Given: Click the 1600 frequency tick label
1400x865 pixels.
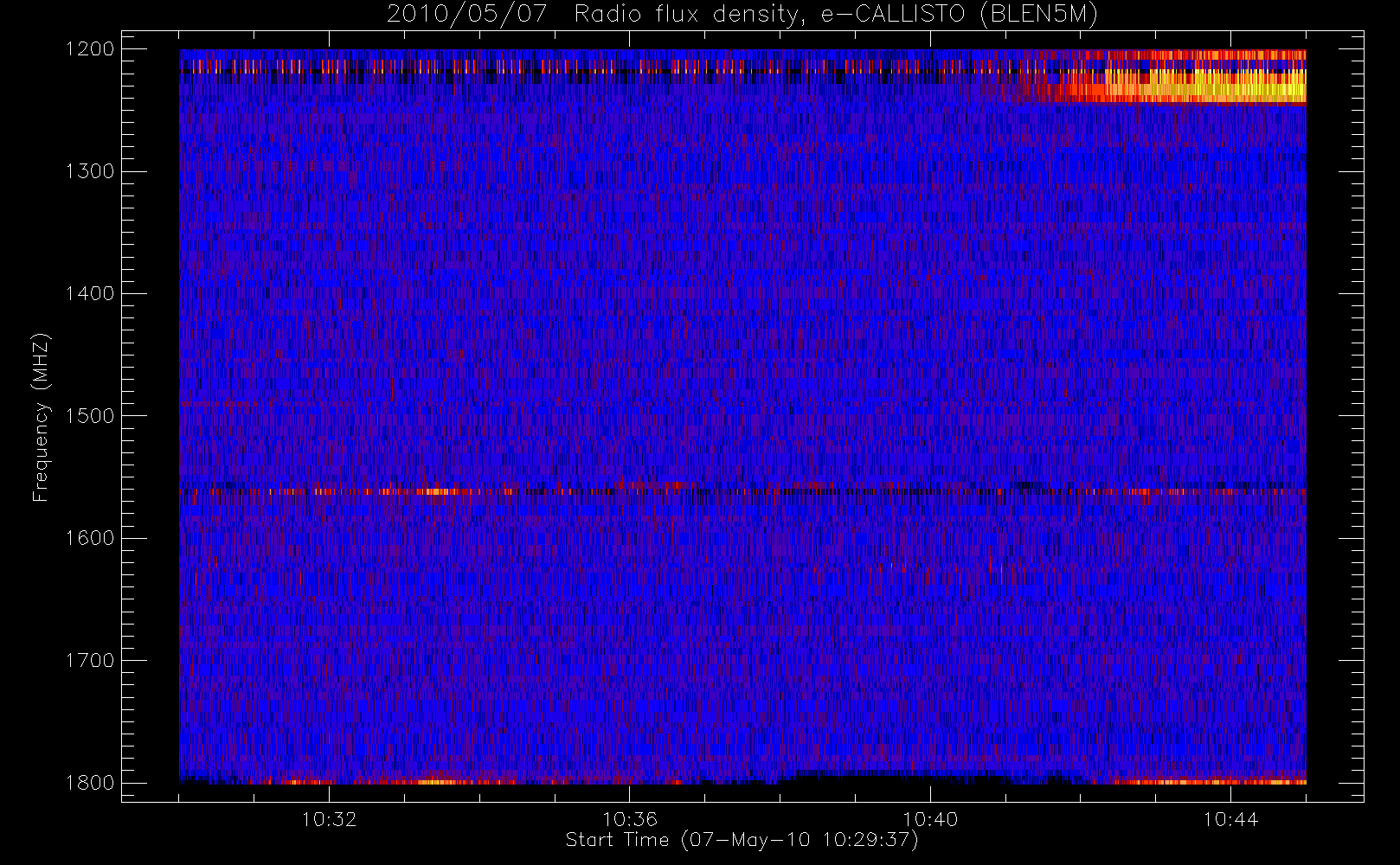Looking at the screenshot, I should click(90, 537).
